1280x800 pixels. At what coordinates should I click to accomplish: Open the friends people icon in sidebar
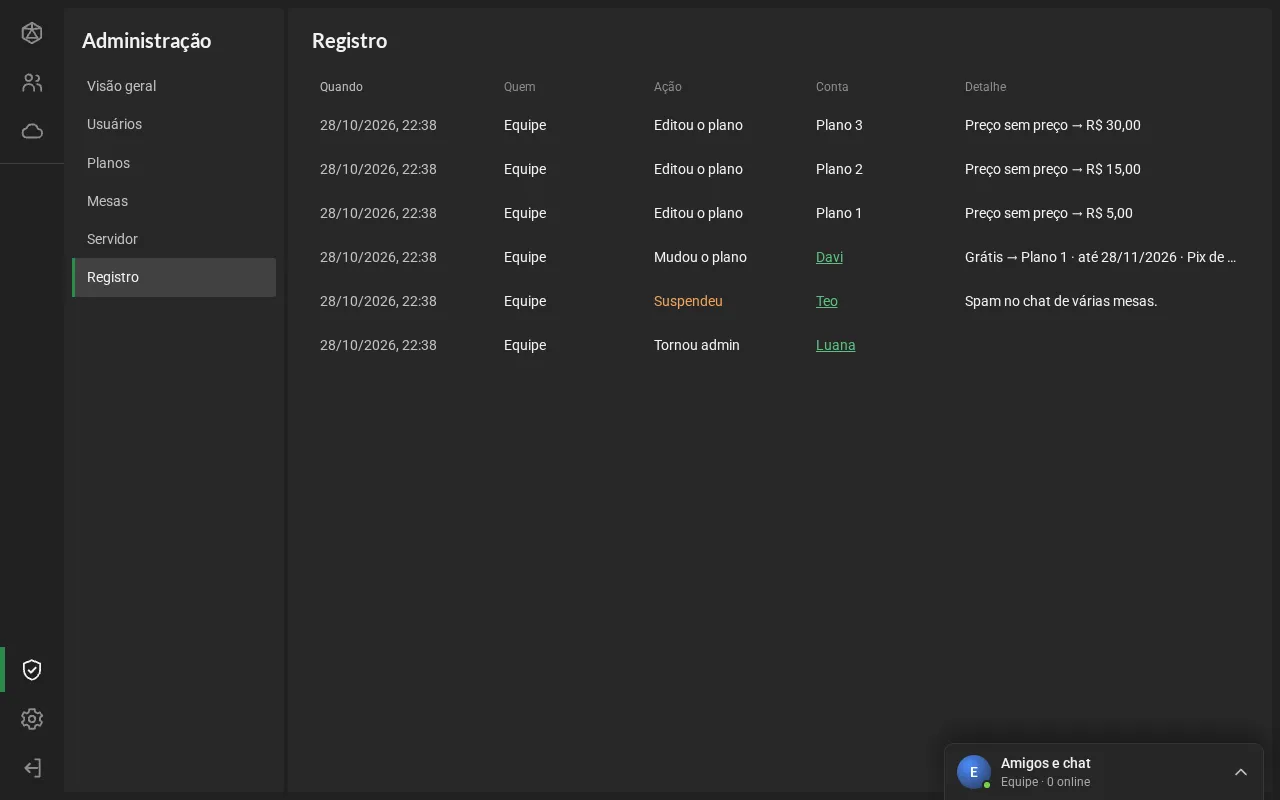pos(32,83)
